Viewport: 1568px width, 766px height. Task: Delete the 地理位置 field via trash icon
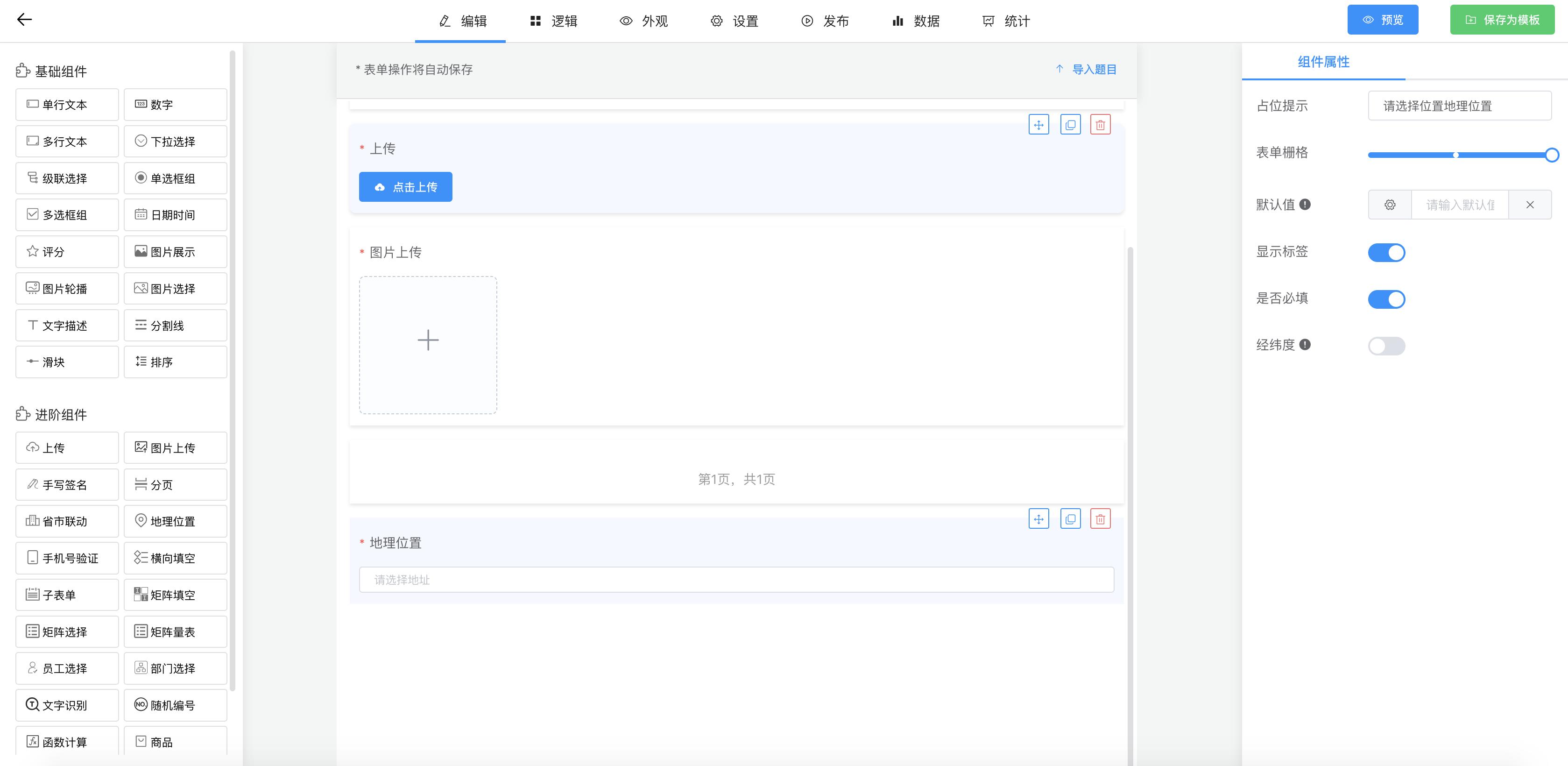[x=1100, y=519]
